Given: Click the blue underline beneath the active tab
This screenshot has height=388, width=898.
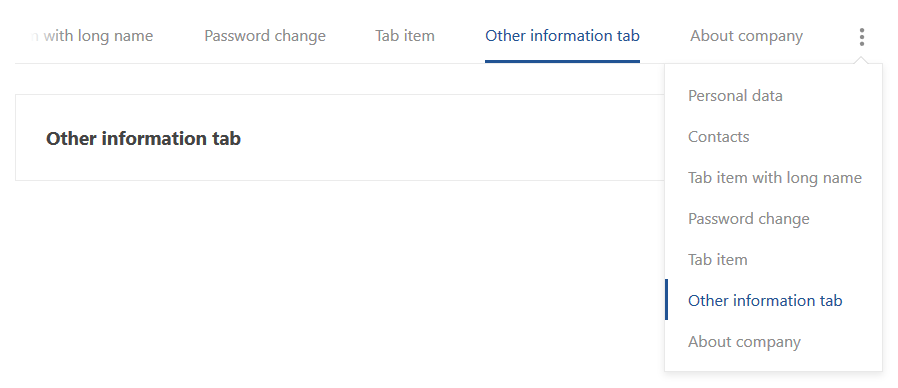Looking at the screenshot, I should (562, 61).
